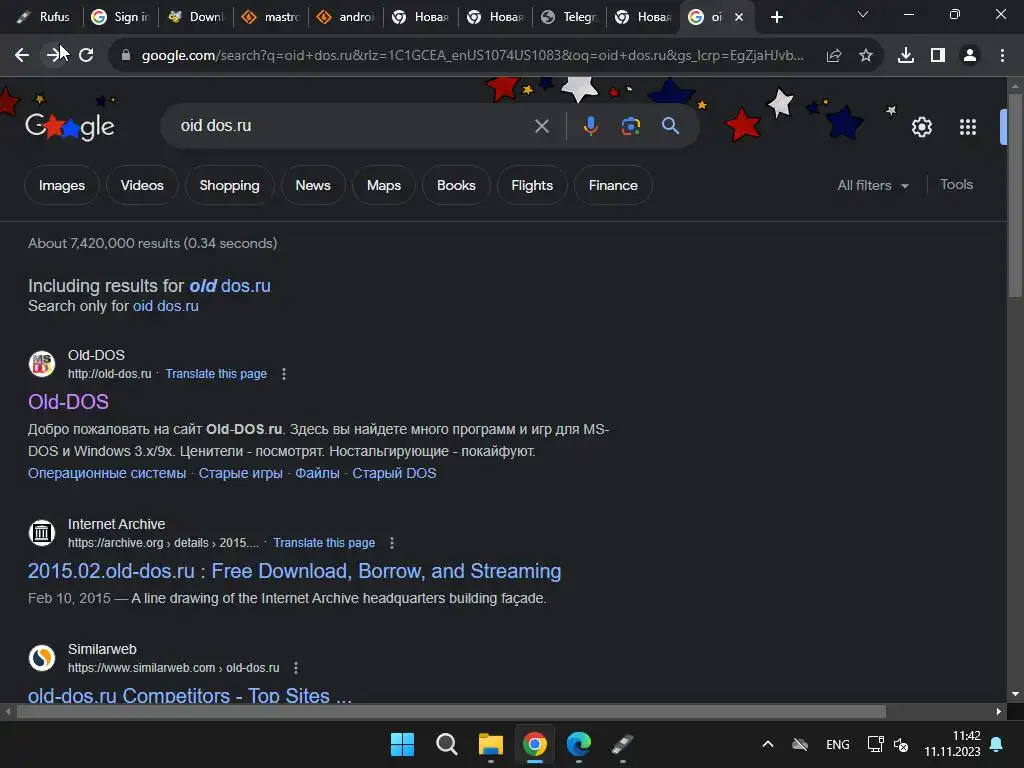Open old-dos.ru Competitors Similarweb result
Screen dimensions: 1024x768
pyautogui.click(x=190, y=695)
